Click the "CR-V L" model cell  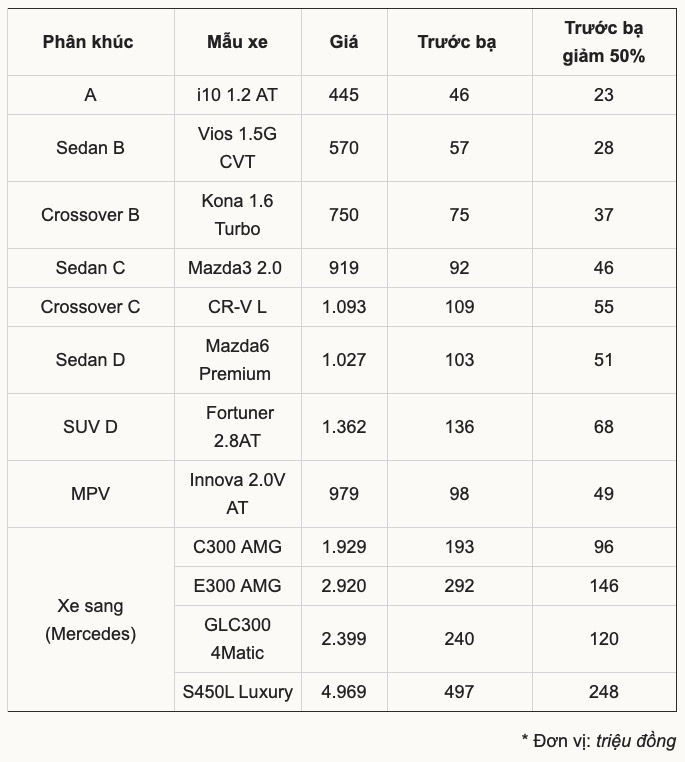coord(237,307)
